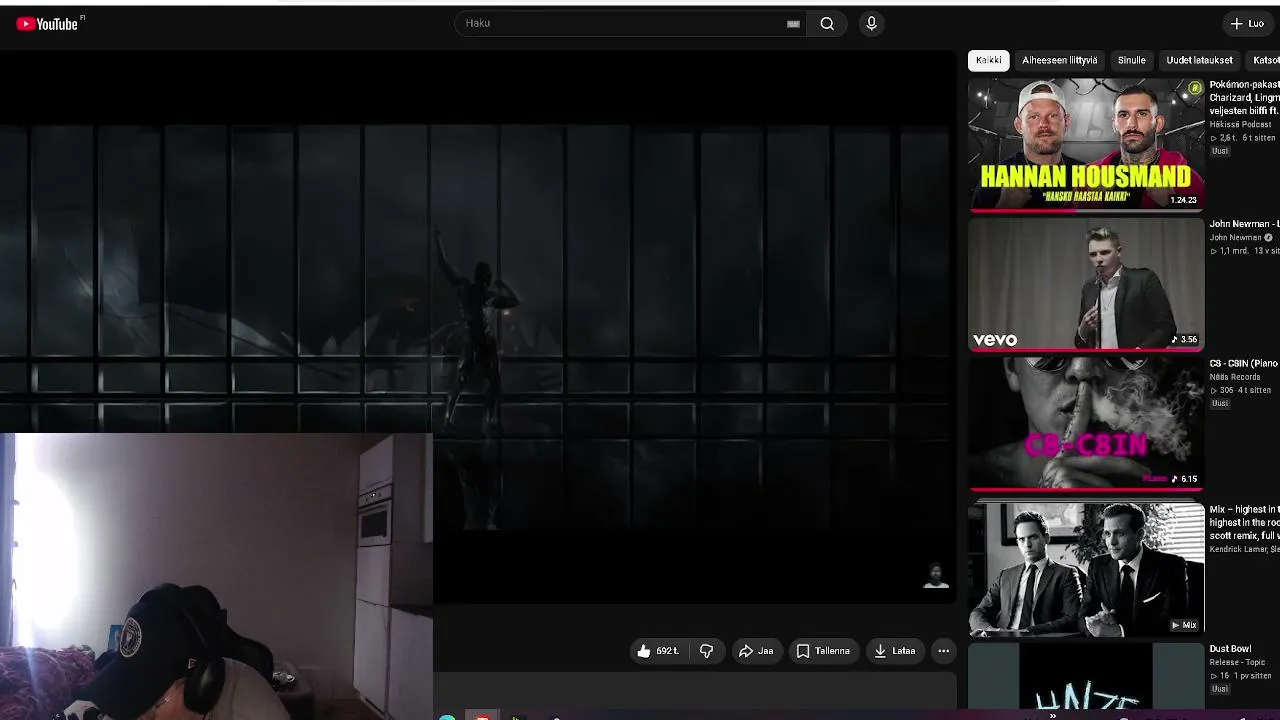1280x720 pixels.
Task: Click the magnifying glass search button
Action: tap(827, 24)
